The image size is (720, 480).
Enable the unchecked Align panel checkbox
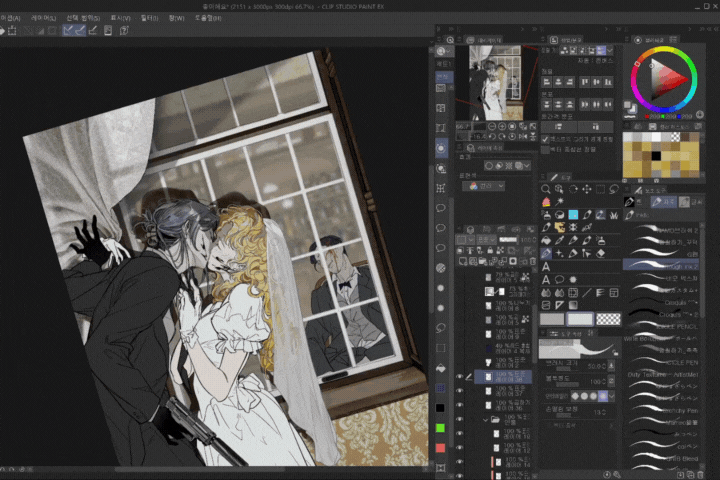point(545,150)
